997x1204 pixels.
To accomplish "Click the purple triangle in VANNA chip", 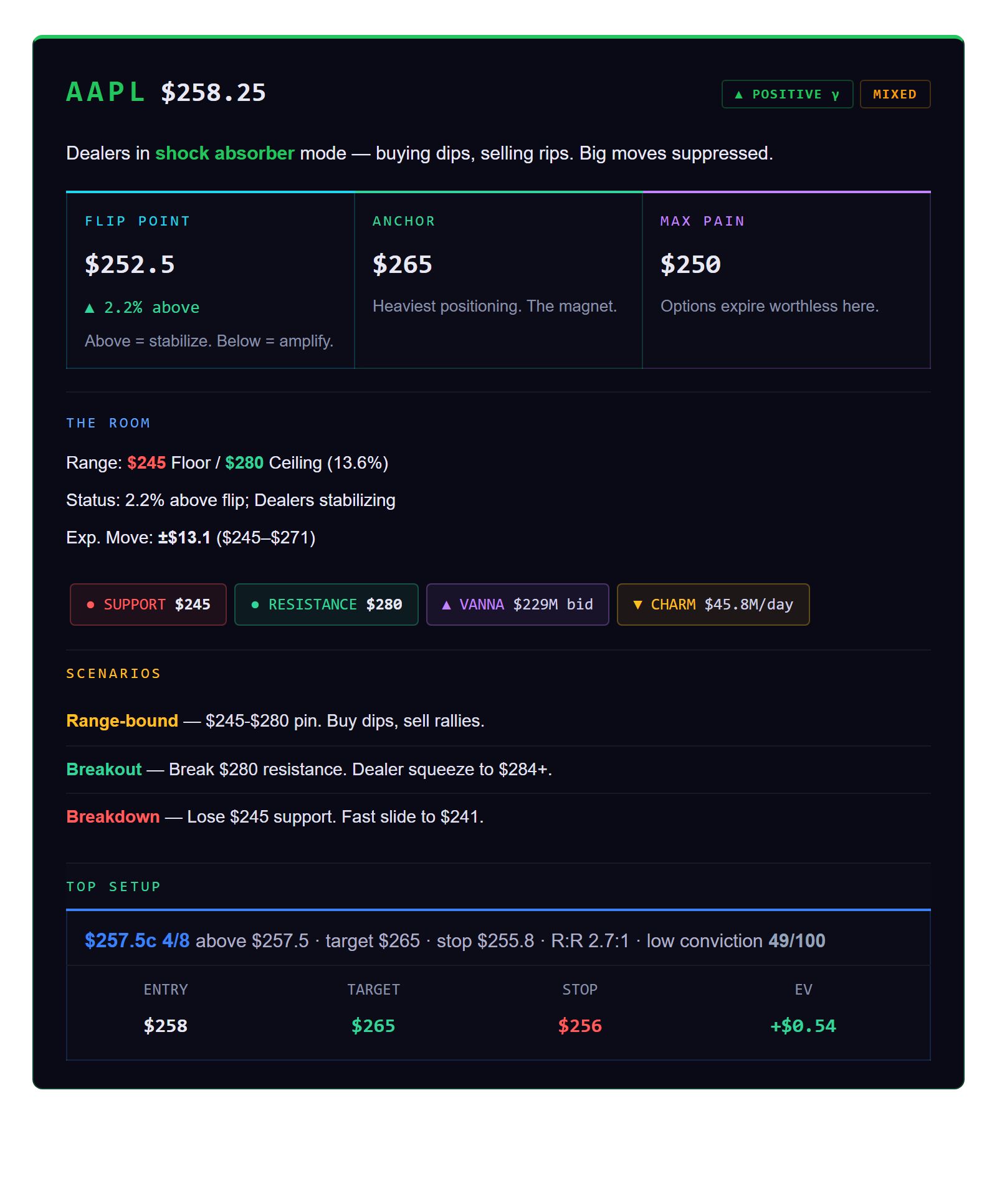I will click(x=446, y=604).
